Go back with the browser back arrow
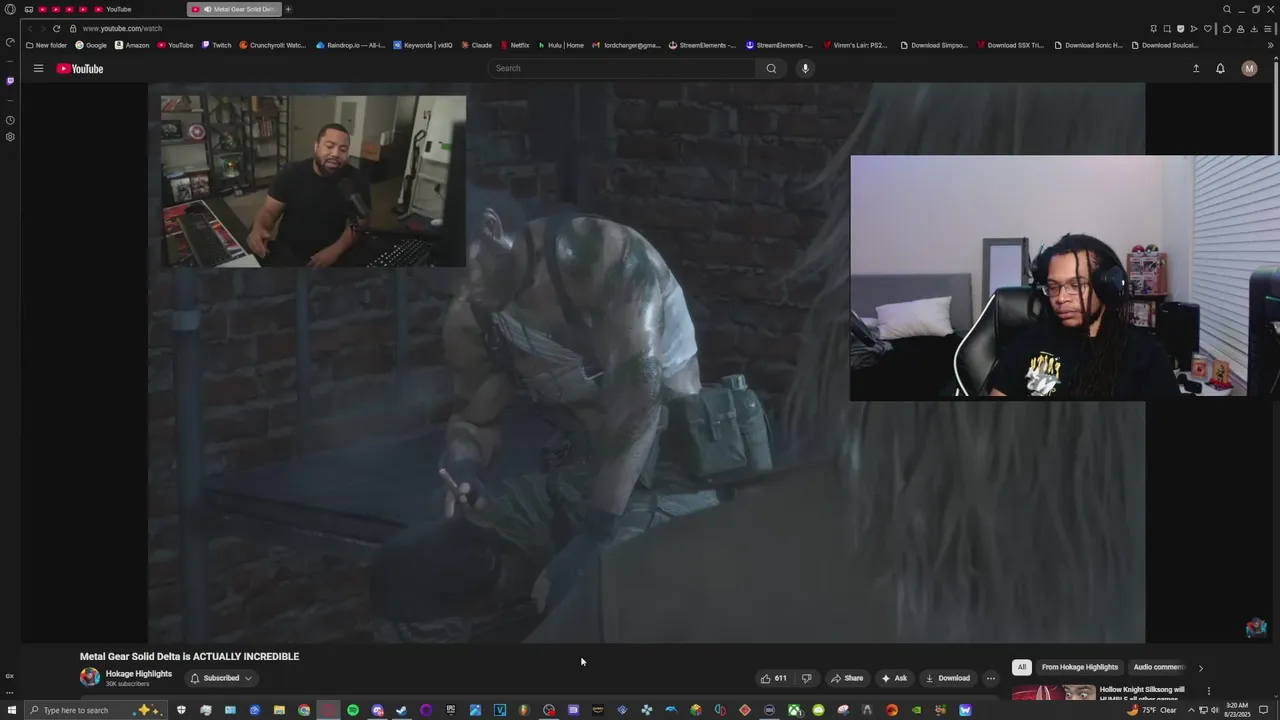 [30, 28]
